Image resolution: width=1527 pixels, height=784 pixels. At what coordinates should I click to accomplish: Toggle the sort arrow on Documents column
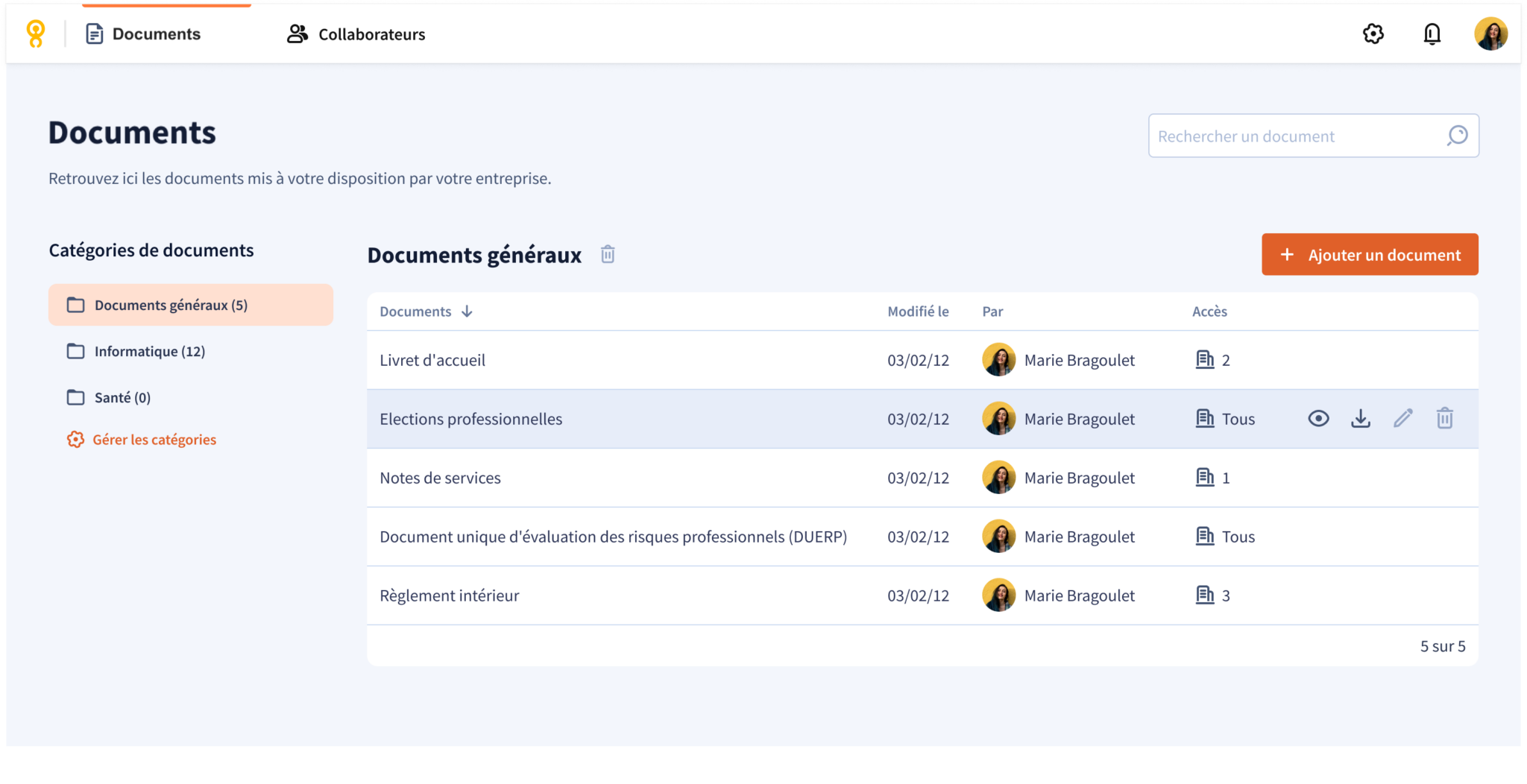point(467,312)
